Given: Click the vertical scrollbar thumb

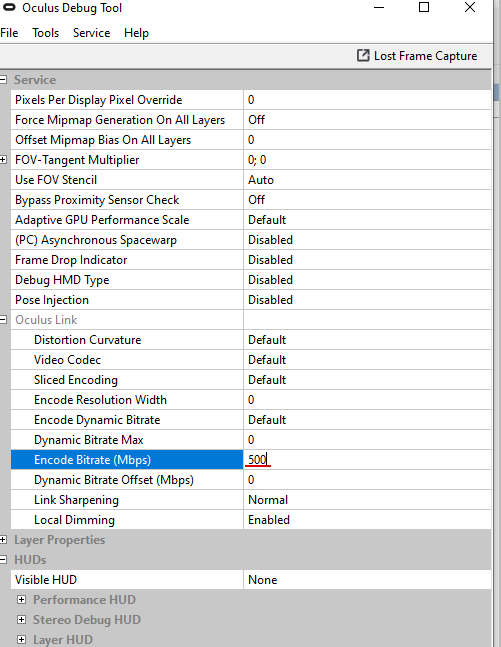Looking at the screenshot, I should (x=497, y=92).
